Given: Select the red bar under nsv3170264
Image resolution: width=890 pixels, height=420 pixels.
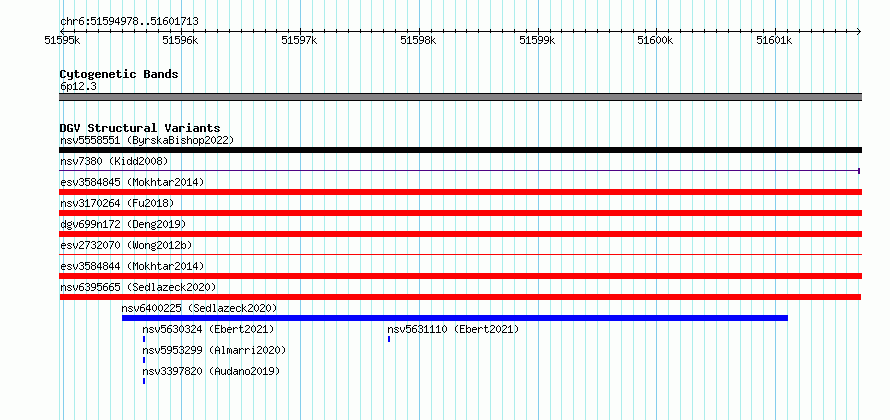Looking at the screenshot, I should pyautogui.click(x=460, y=213).
